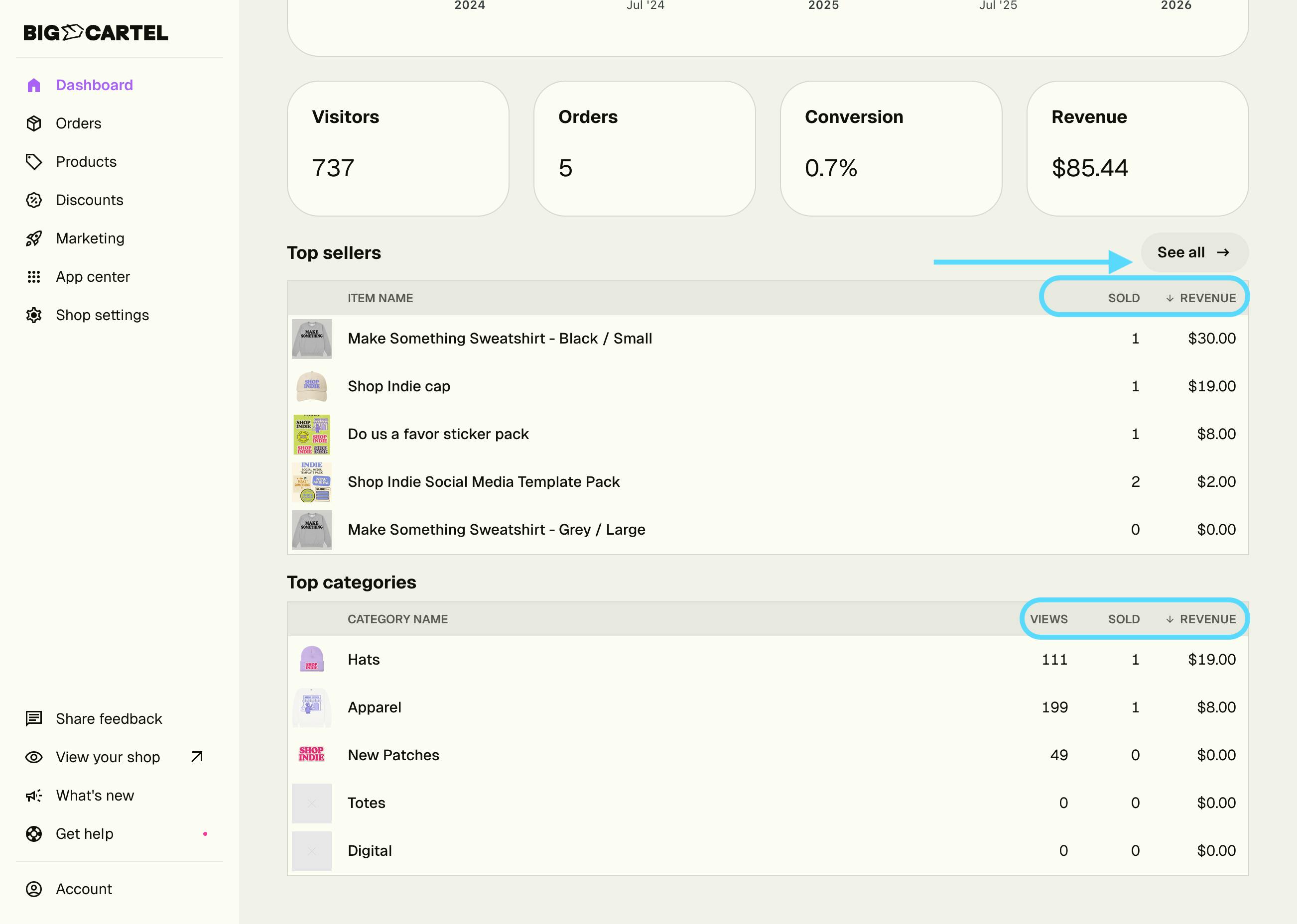Click View your shop link
The image size is (1297, 924).
[108, 757]
